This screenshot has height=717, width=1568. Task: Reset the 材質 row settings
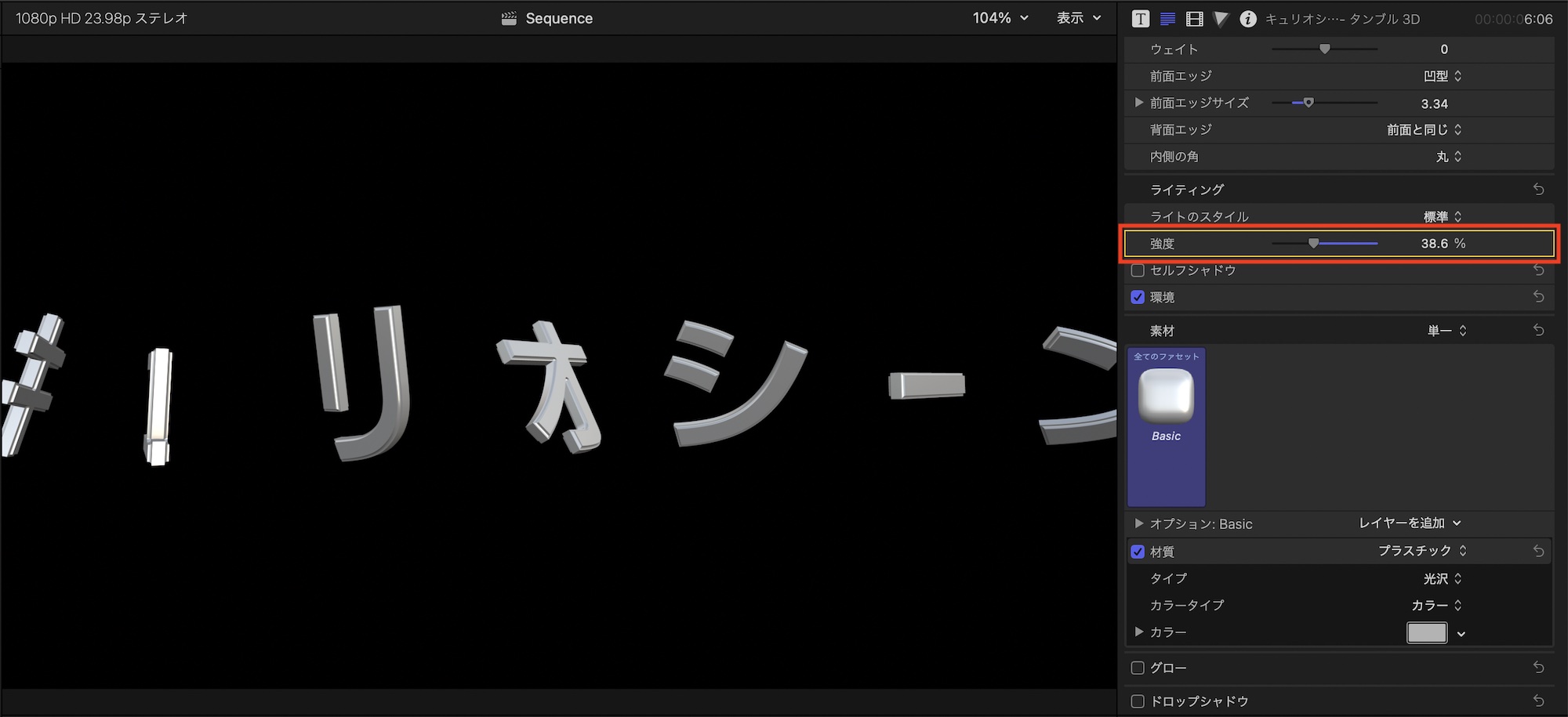pos(1538,552)
